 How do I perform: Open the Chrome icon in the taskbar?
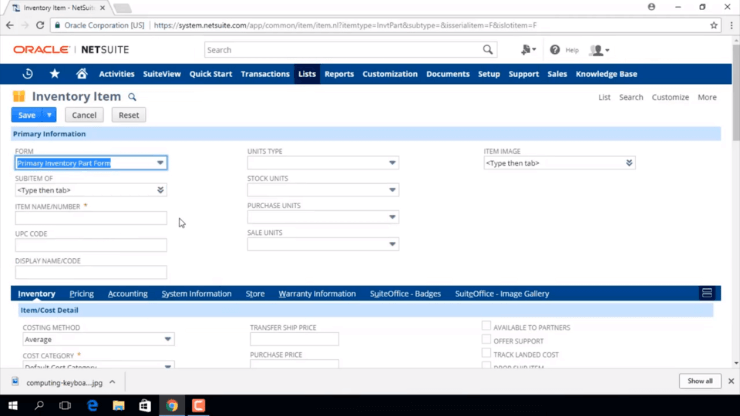click(172, 406)
